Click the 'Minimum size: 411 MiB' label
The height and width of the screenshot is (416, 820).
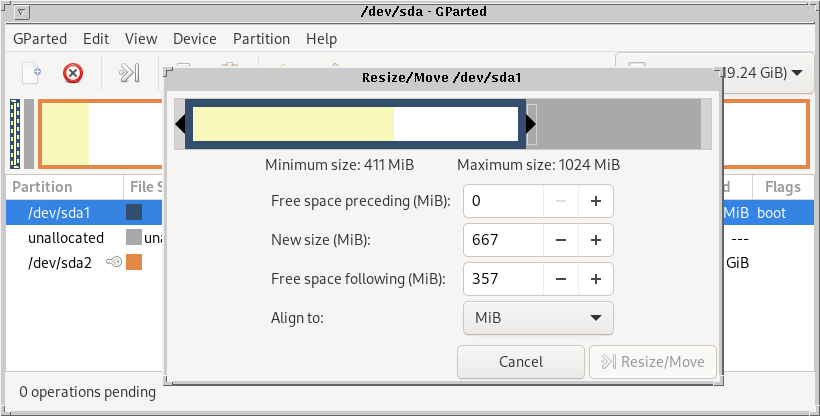coord(339,165)
